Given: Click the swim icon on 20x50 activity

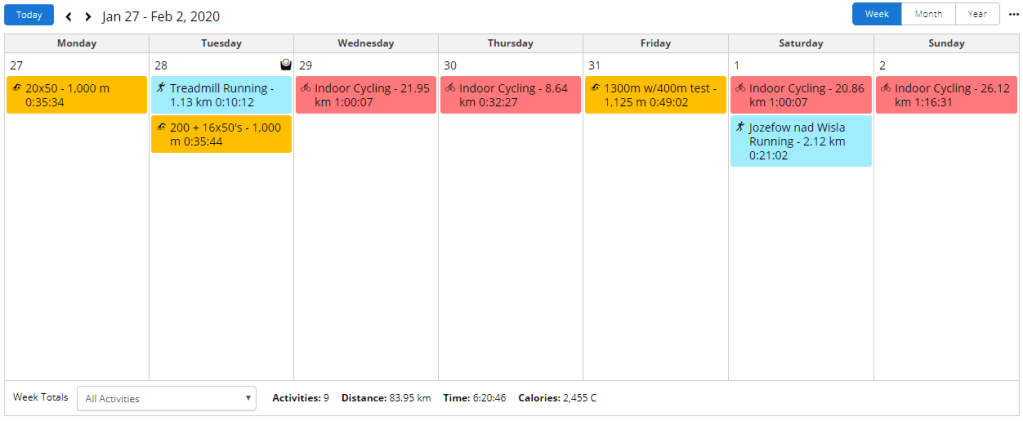Looking at the screenshot, I should pyautogui.click(x=17, y=88).
